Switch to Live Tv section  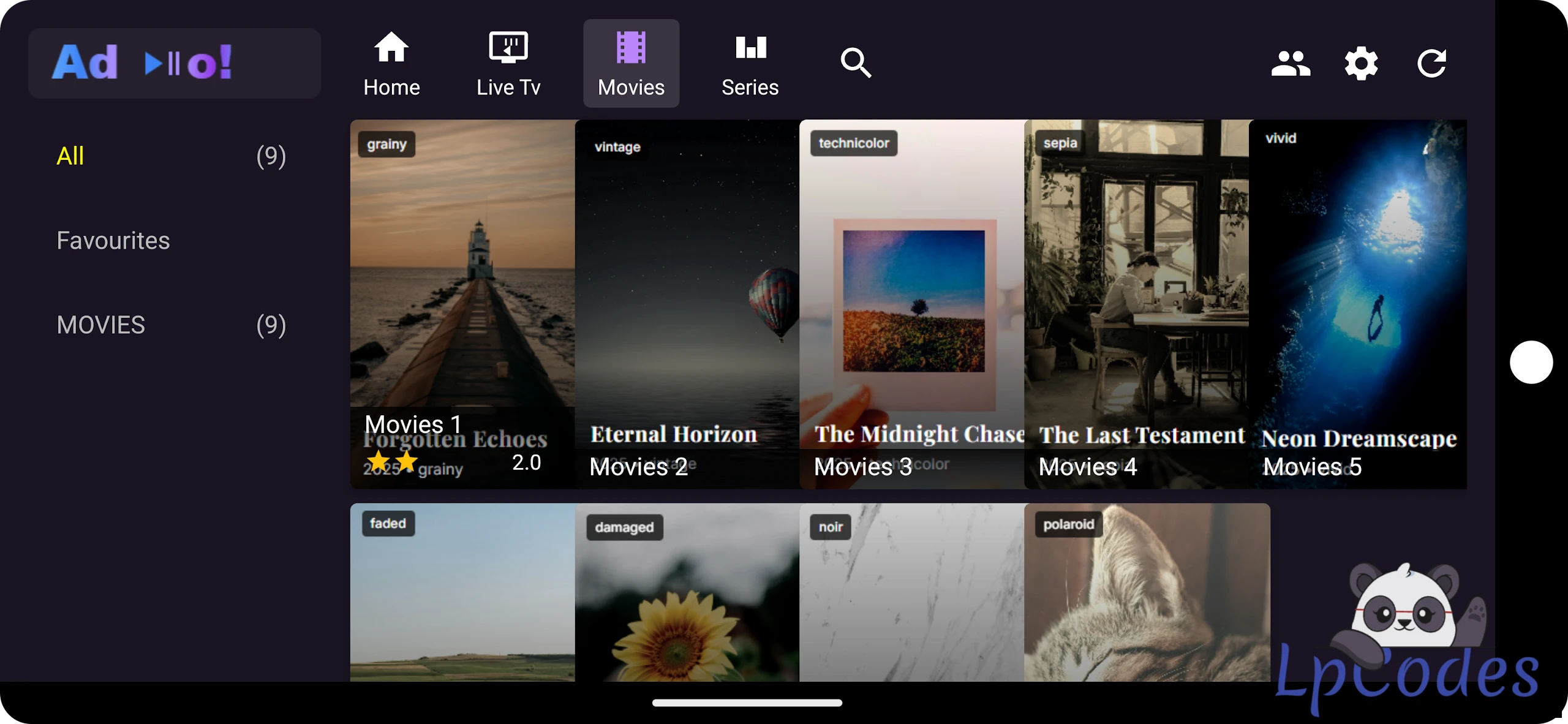[x=508, y=64]
